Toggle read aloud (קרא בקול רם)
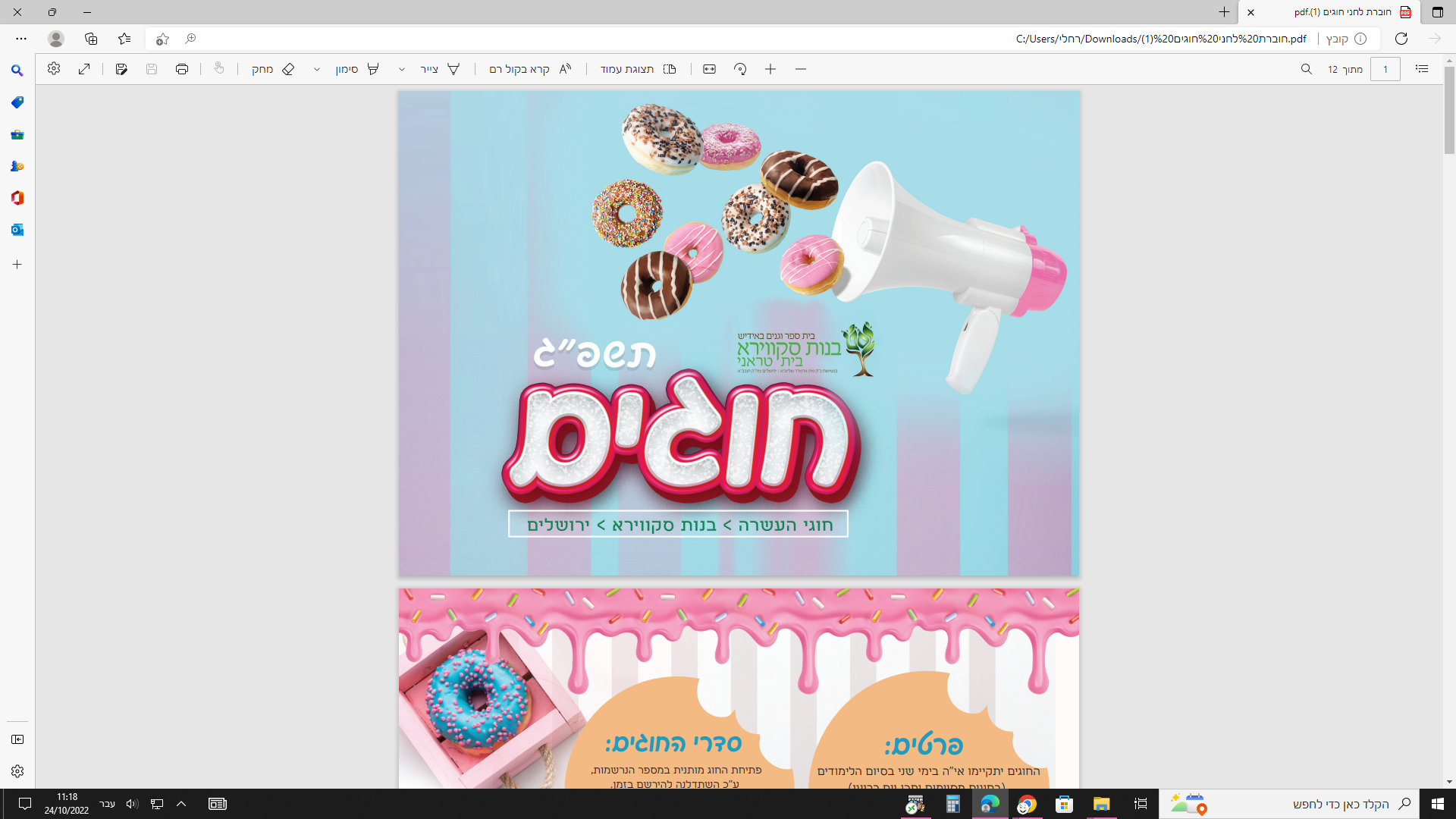This screenshot has height=819, width=1456. click(x=531, y=69)
